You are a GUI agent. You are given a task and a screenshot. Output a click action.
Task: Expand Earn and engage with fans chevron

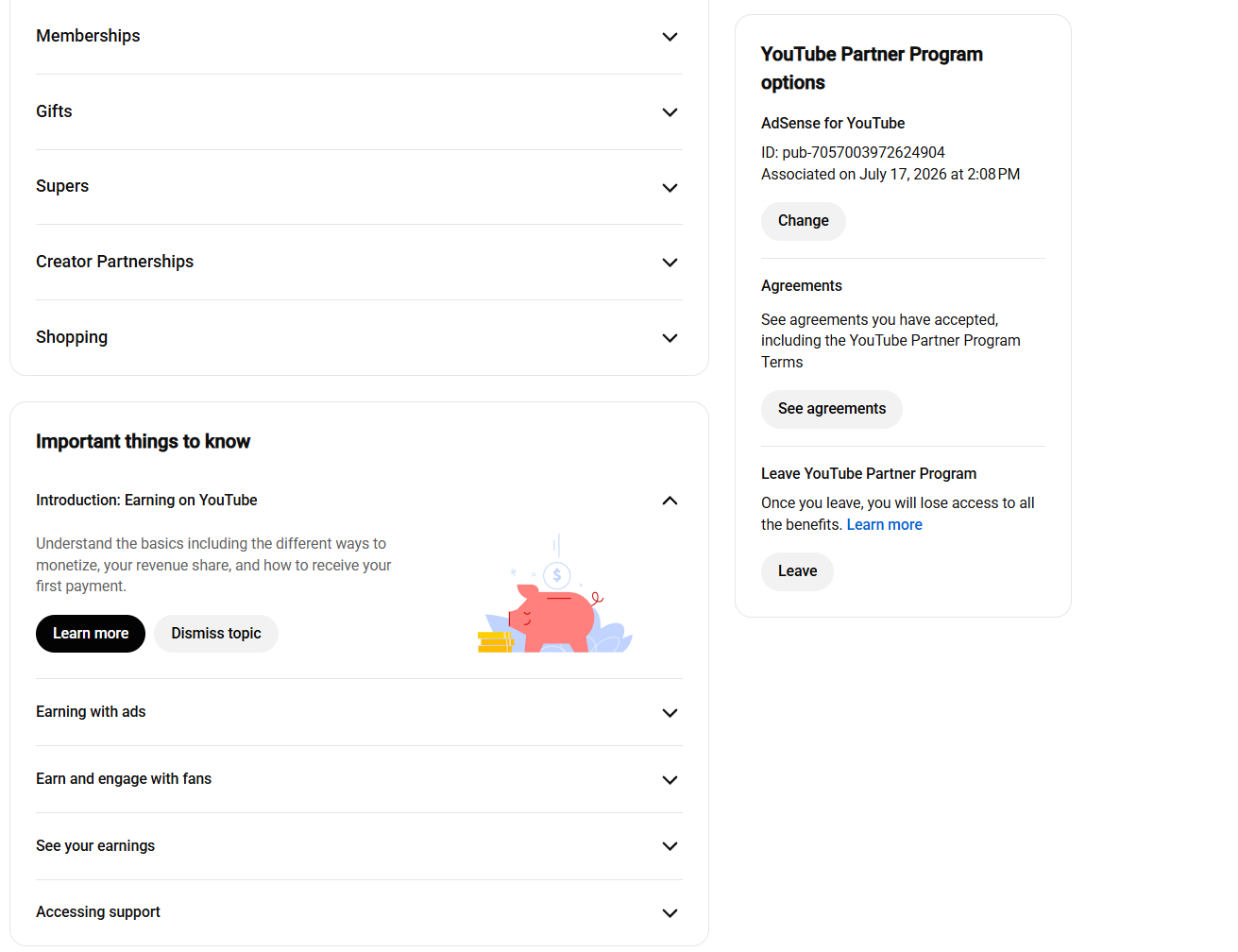[670, 780]
